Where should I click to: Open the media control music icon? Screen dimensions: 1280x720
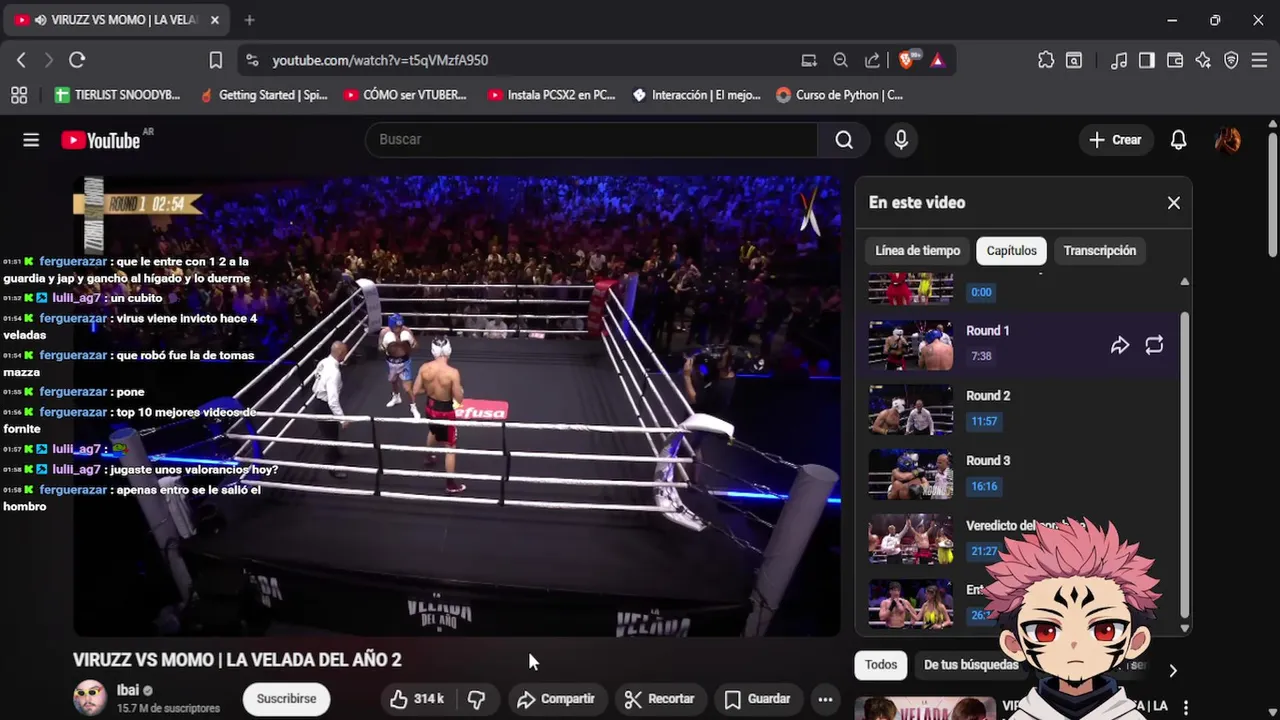pyautogui.click(x=1119, y=60)
